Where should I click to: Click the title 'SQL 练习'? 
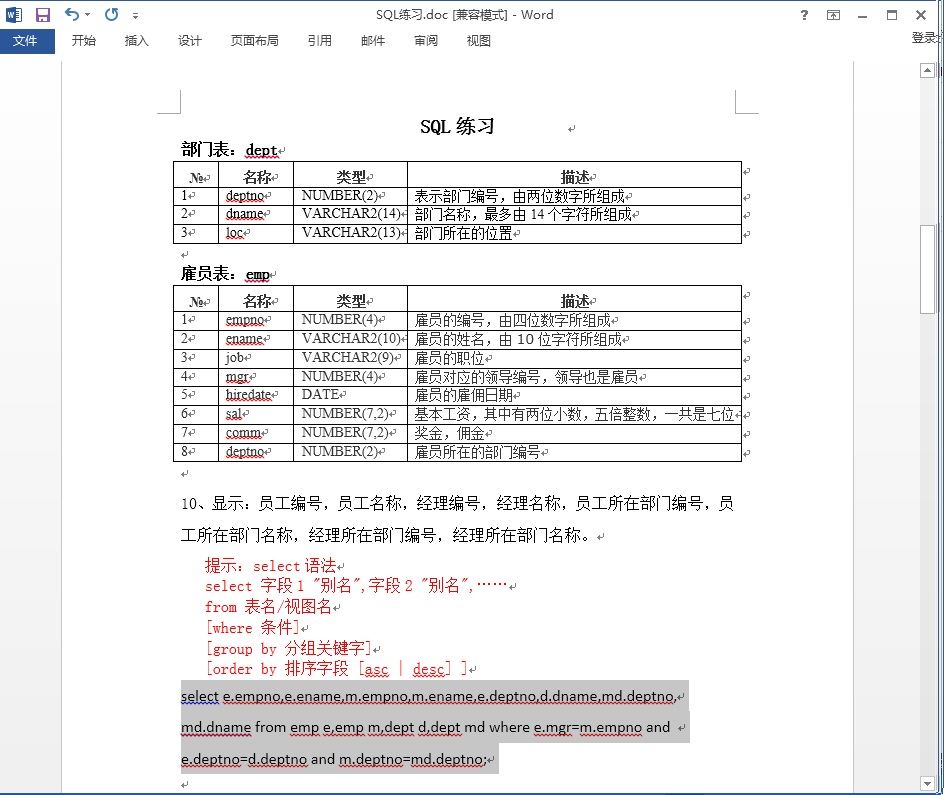click(x=457, y=126)
